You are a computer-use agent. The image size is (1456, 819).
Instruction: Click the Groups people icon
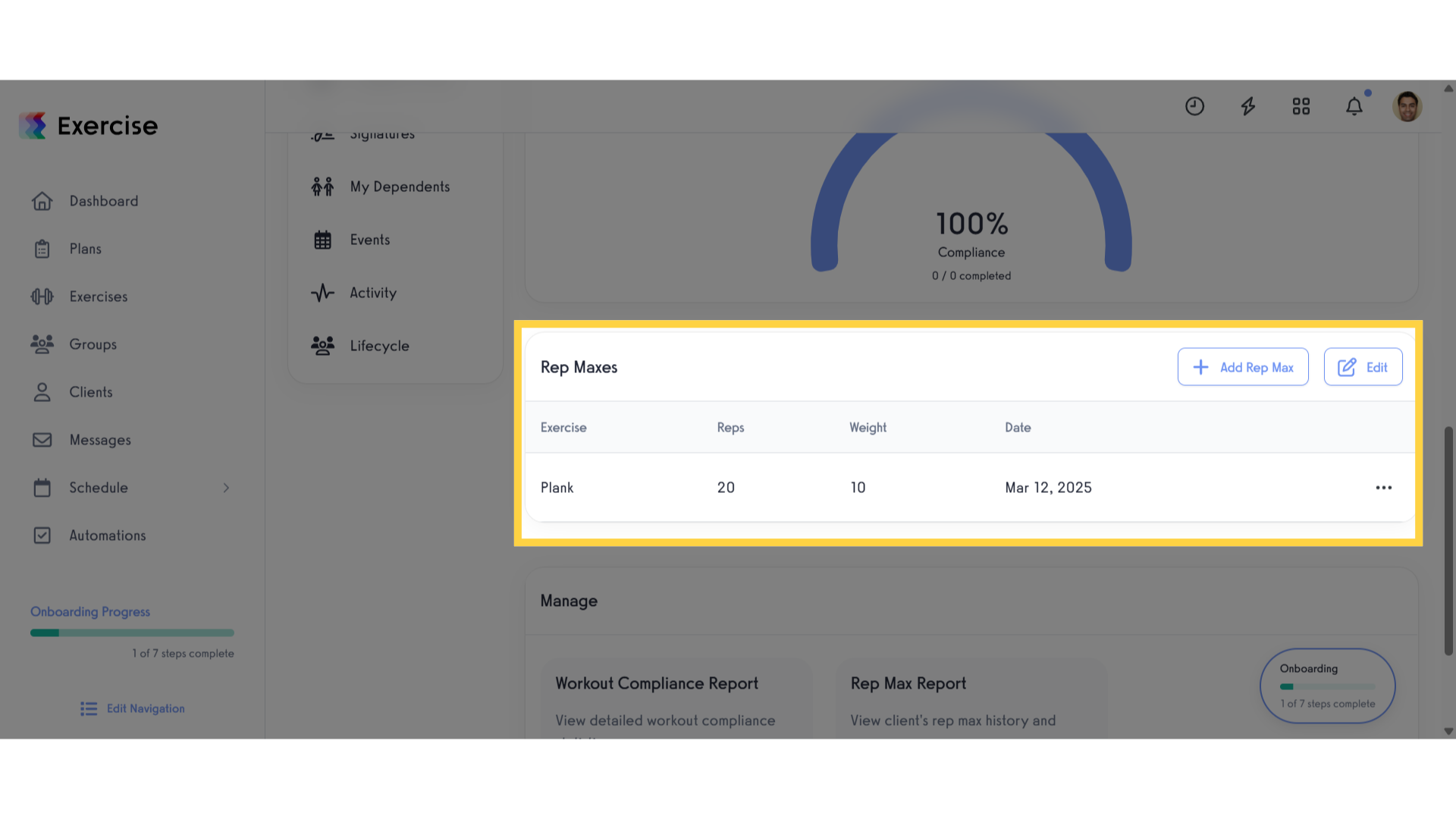point(42,344)
